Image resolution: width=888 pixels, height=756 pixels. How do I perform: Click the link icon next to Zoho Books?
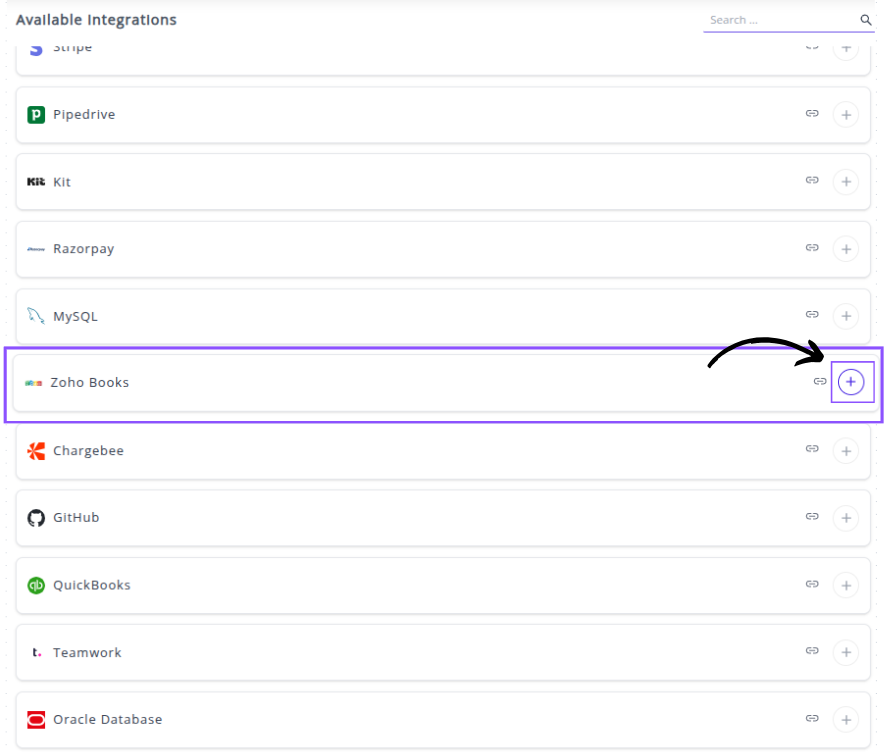(820, 382)
